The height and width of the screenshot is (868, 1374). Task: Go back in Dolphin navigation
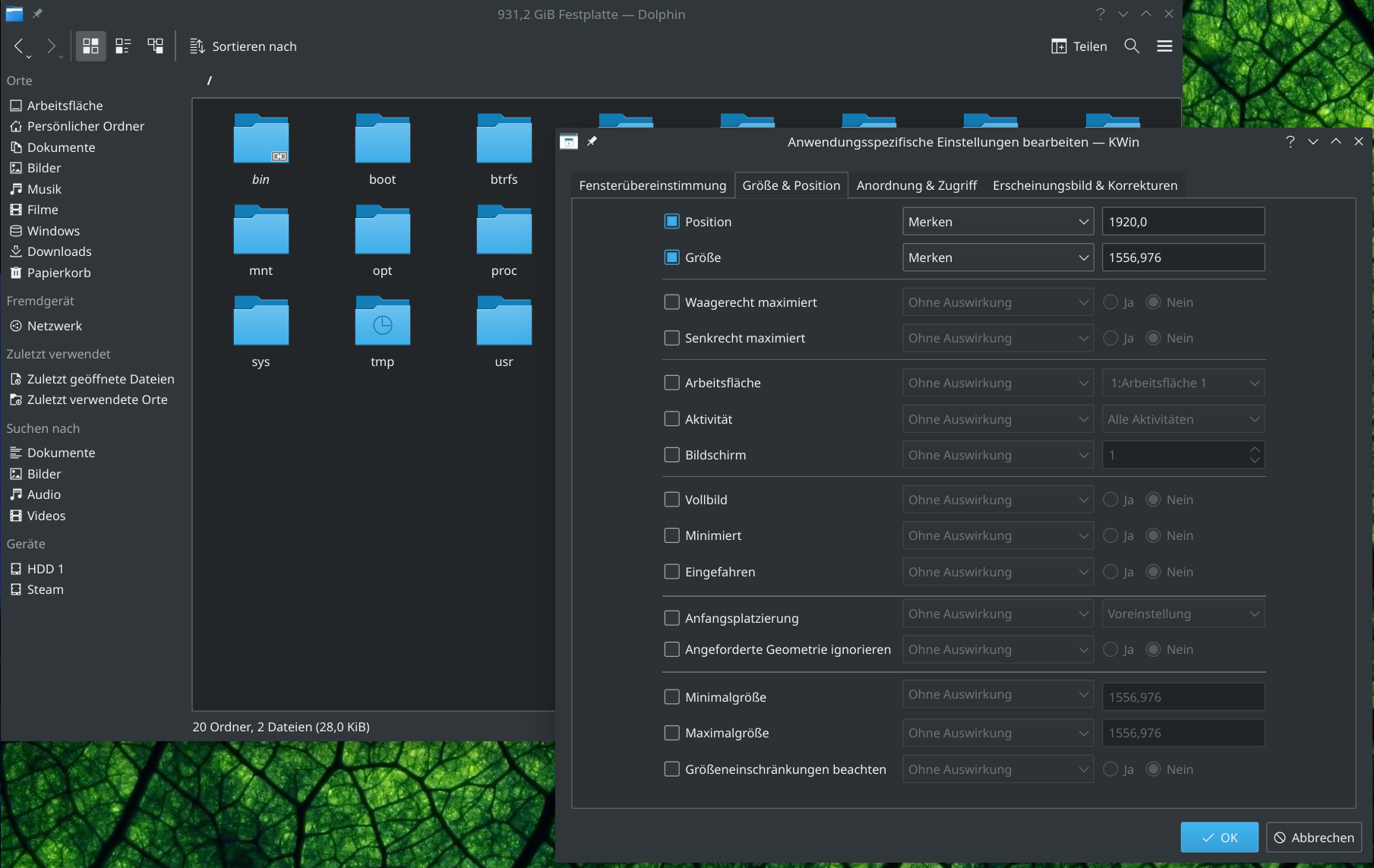[x=21, y=46]
